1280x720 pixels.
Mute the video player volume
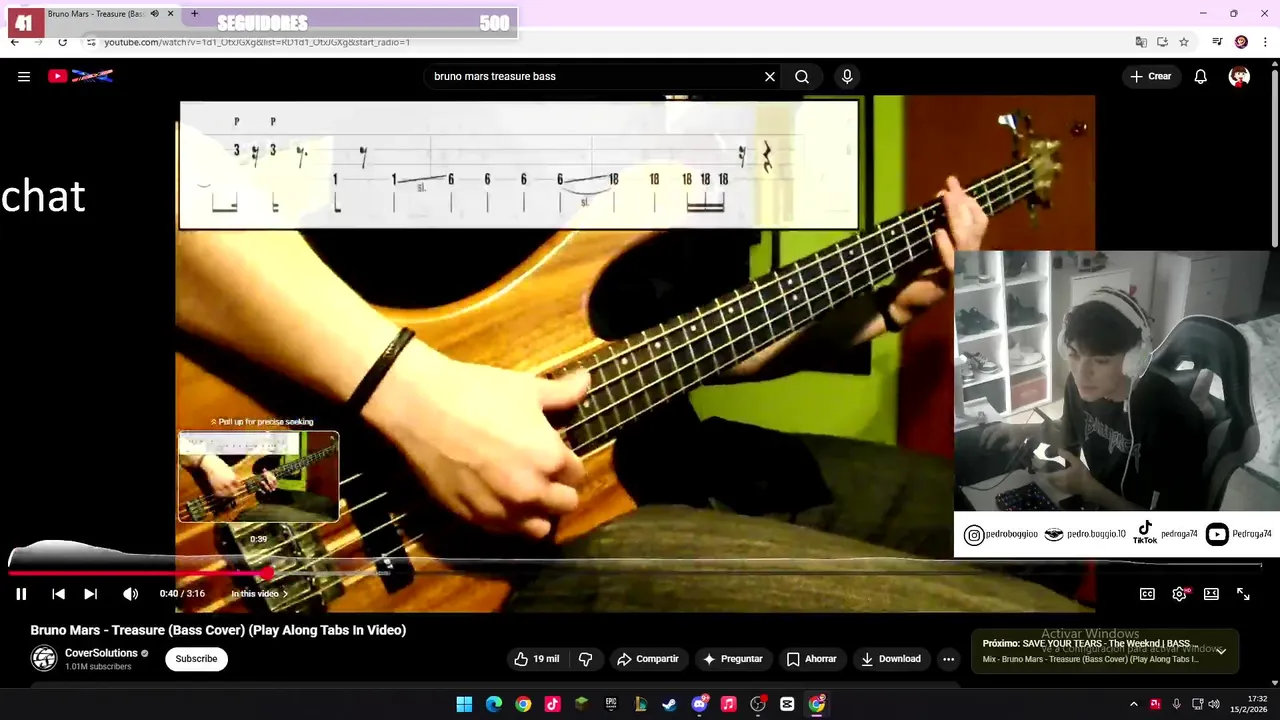point(130,594)
